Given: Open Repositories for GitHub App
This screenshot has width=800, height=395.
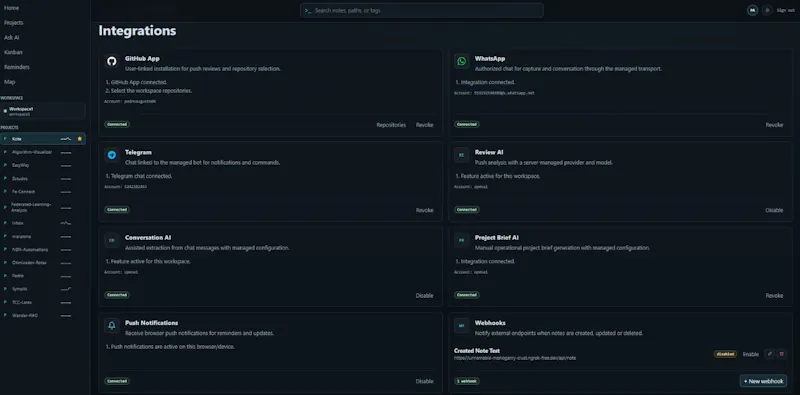Looking at the screenshot, I should (391, 125).
